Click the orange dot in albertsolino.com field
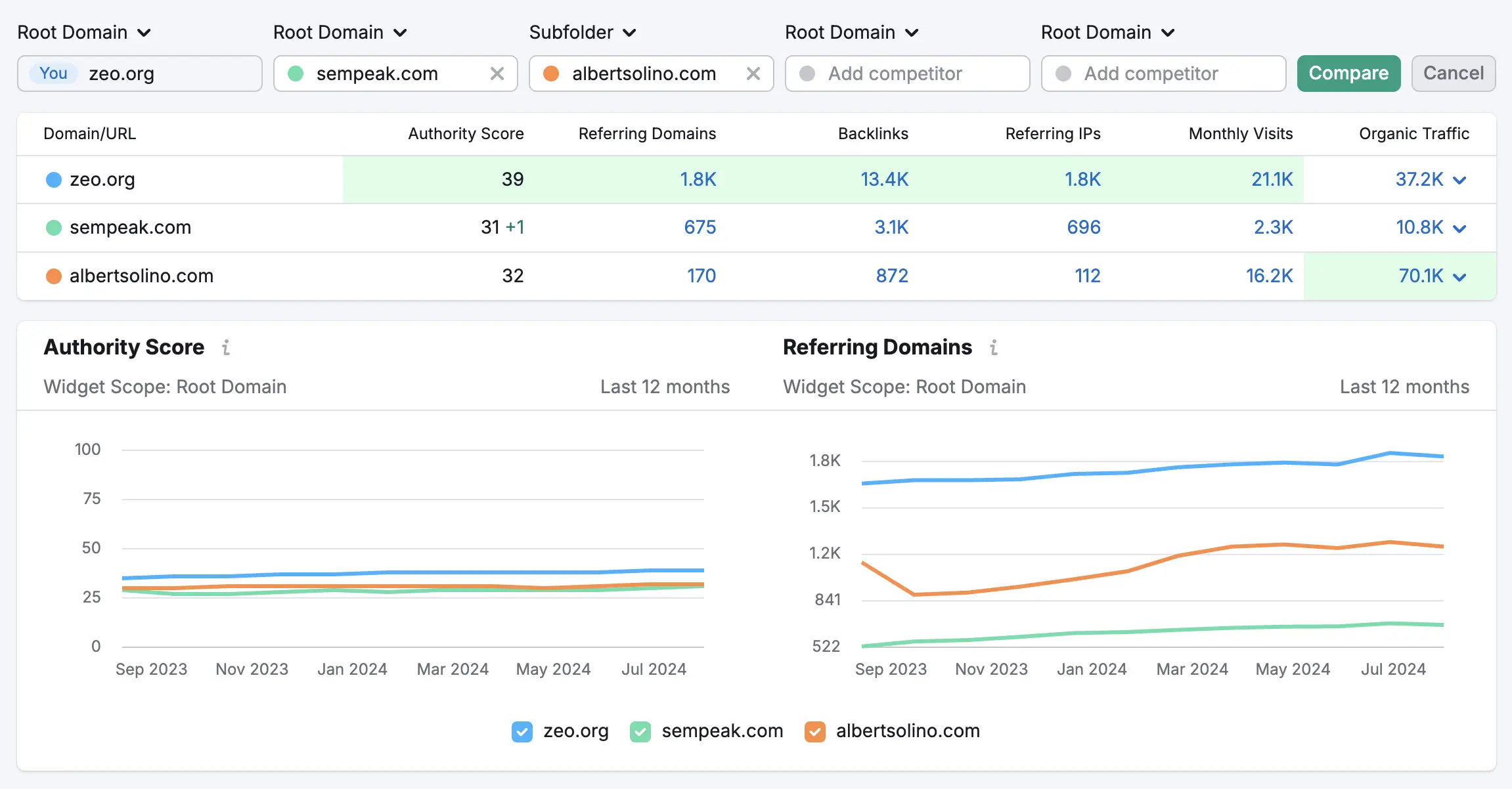This screenshot has width=1512, height=789. pos(551,74)
